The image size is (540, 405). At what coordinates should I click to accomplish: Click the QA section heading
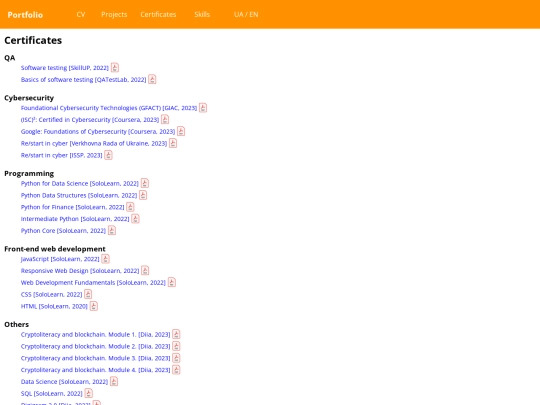click(10, 58)
